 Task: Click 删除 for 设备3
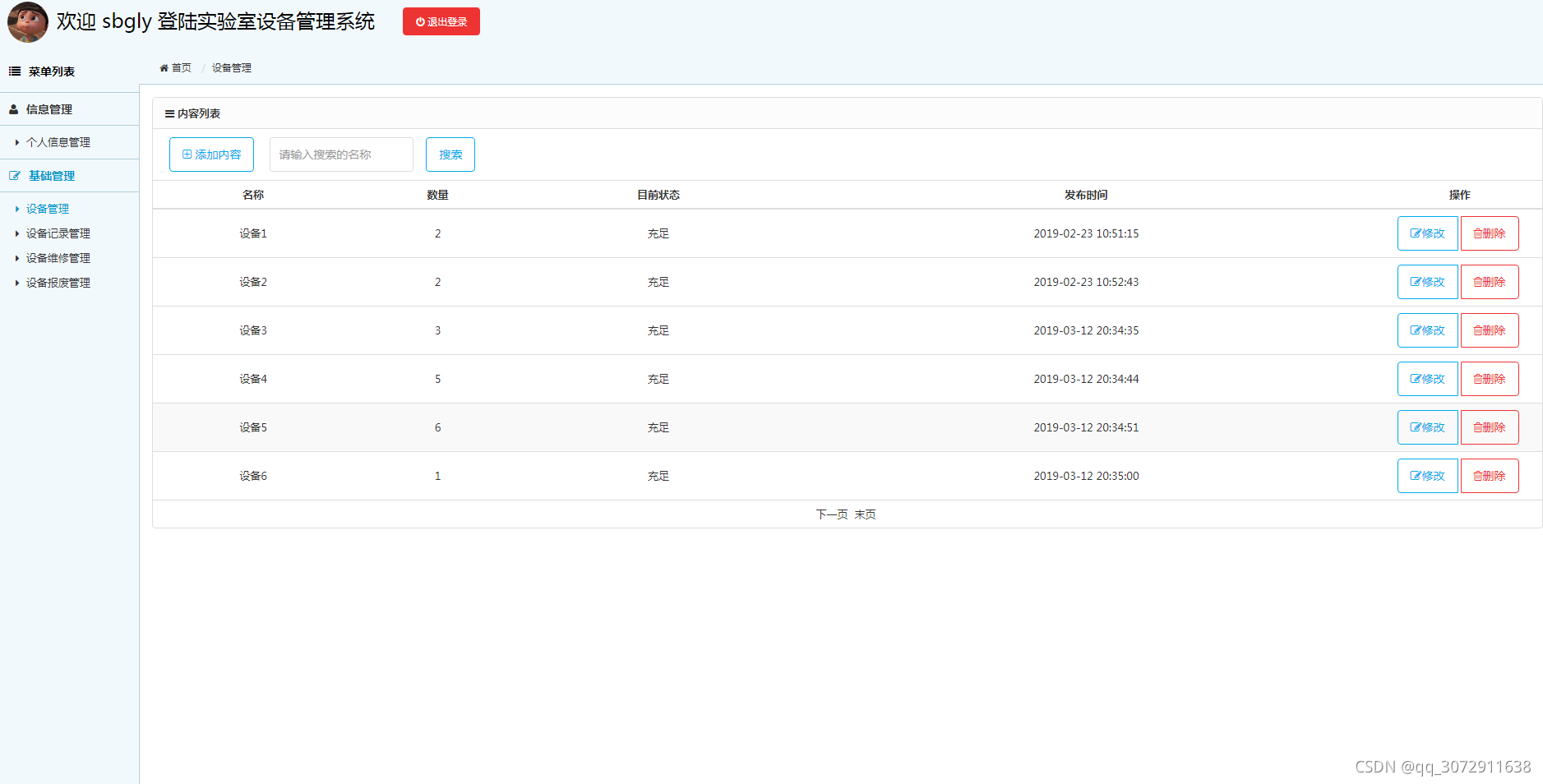point(1490,330)
